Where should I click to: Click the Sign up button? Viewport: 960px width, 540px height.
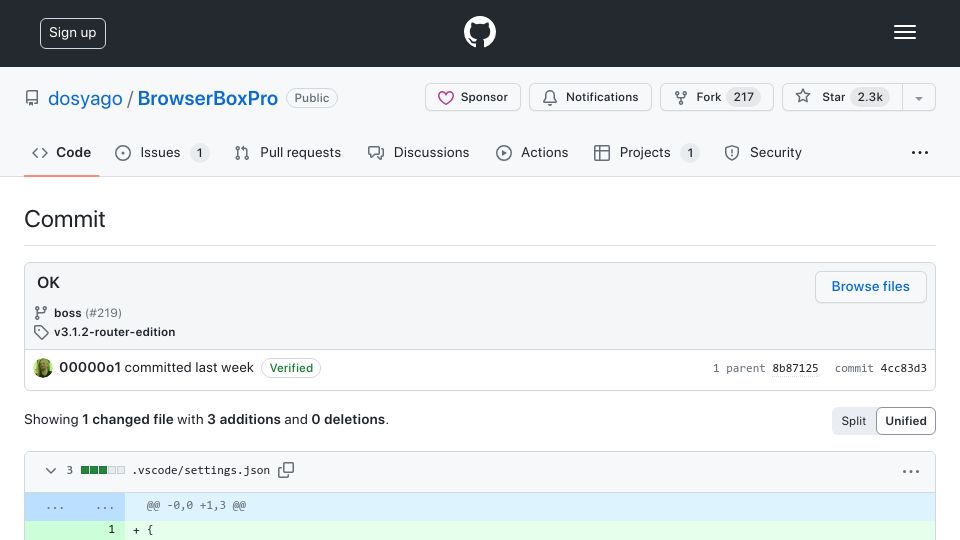(73, 33)
